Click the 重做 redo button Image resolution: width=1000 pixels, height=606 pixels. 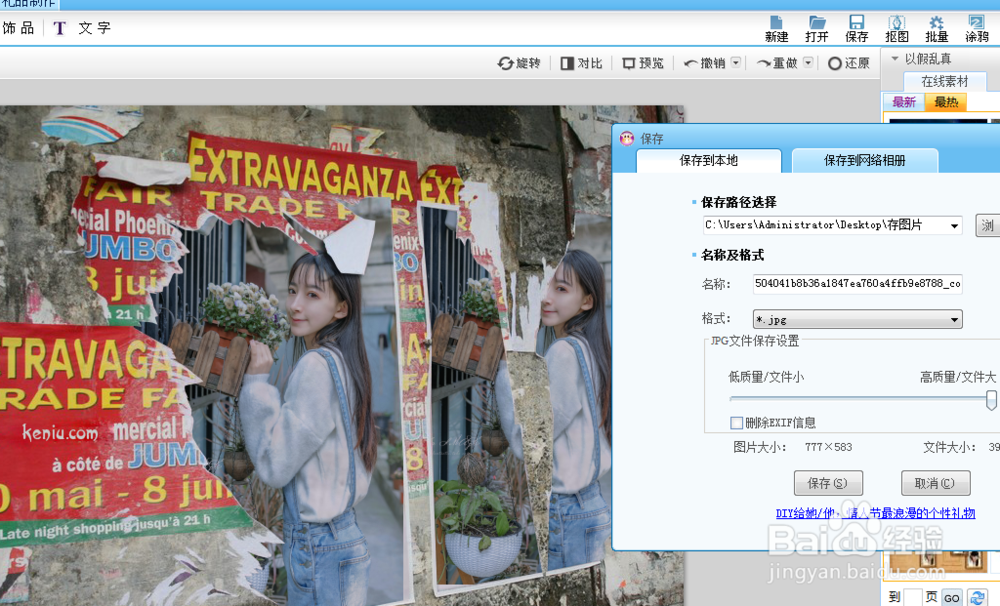point(777,63)
